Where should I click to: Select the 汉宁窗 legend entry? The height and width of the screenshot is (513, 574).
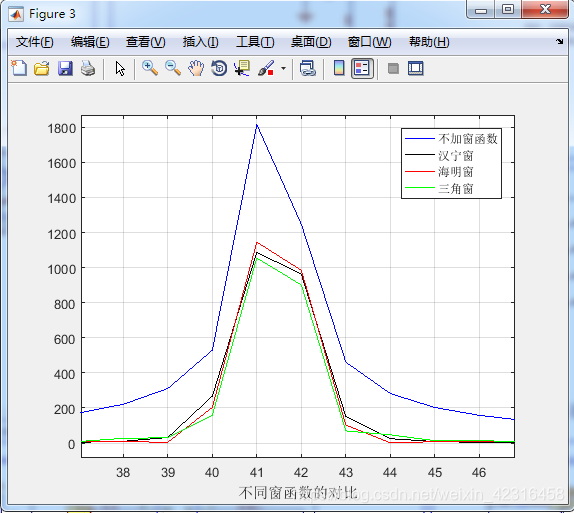click(x=456, y=156)
